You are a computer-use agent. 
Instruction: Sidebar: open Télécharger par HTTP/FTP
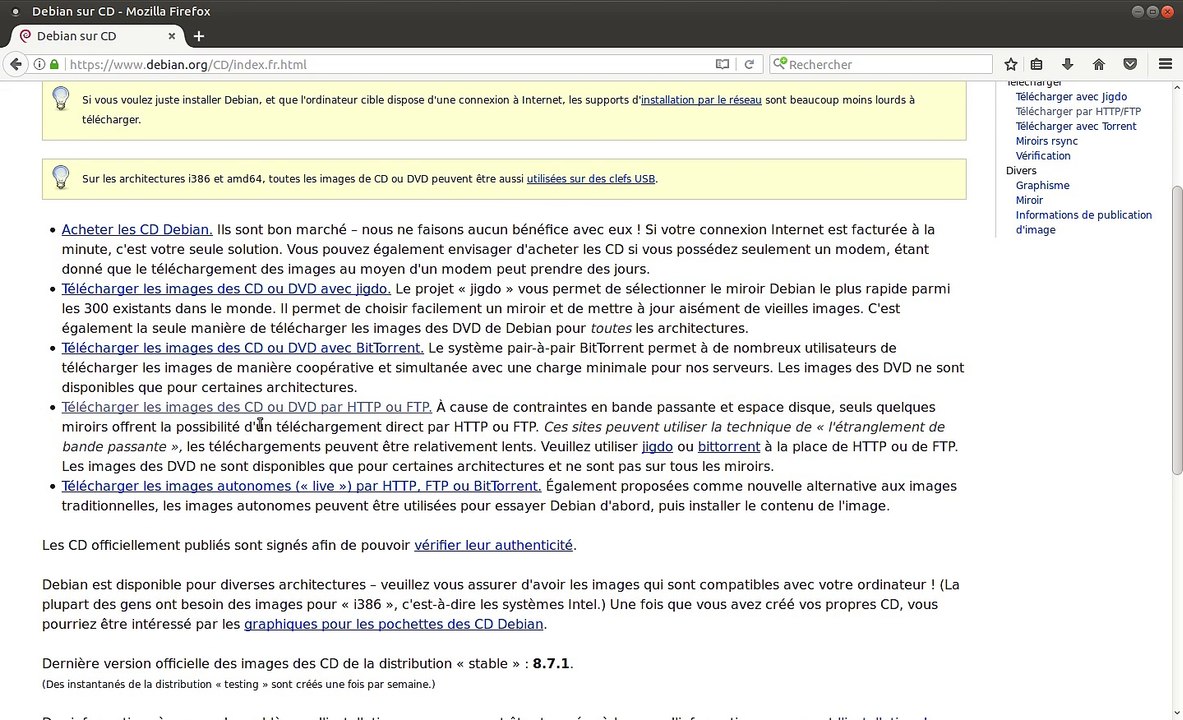pos(1078,111)
